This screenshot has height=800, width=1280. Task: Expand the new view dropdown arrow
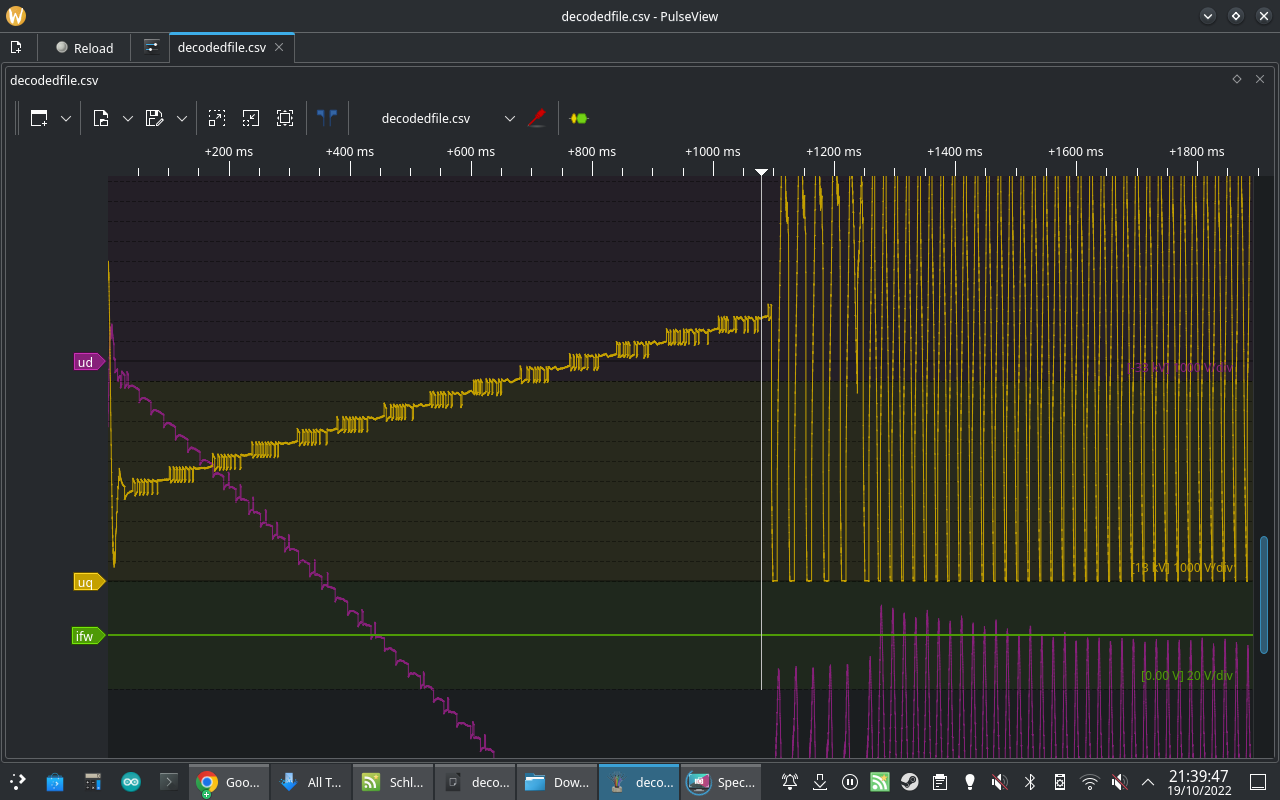[66, 118]
